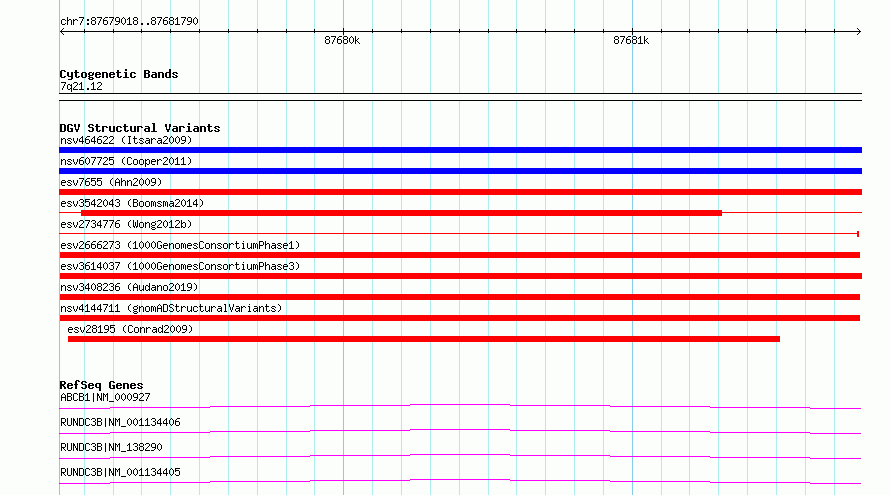Click the ABCB1|NM_000927 gene label

[x=105, y=397]
